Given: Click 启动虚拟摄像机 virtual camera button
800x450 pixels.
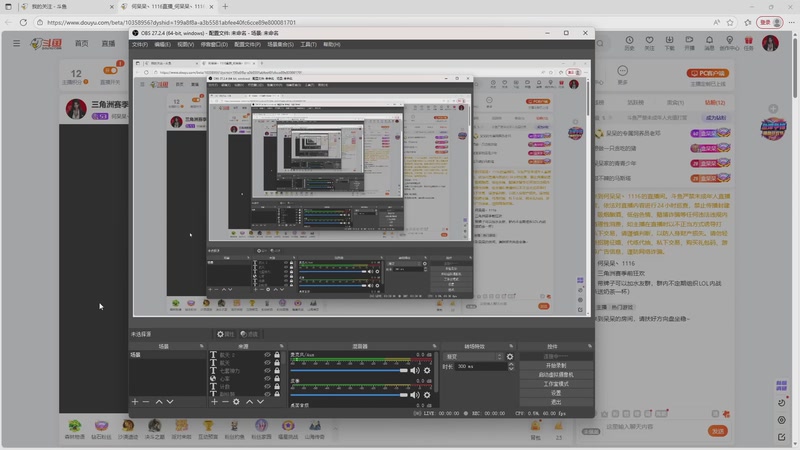Looking at the screenshot, I should coord(556,375).
